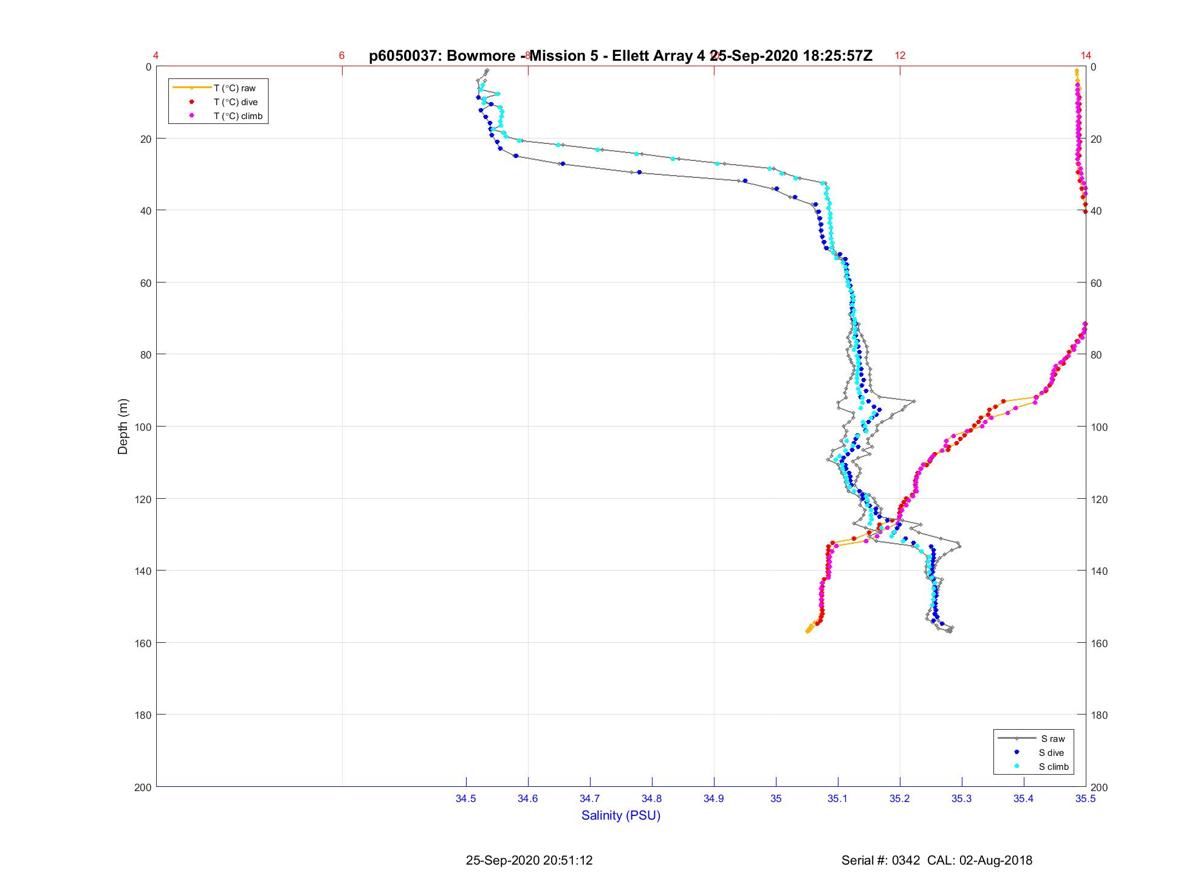This screenshot has height=885, width=1200.
Task: Click the left depth tick label 20
Action: pos(145,139)
